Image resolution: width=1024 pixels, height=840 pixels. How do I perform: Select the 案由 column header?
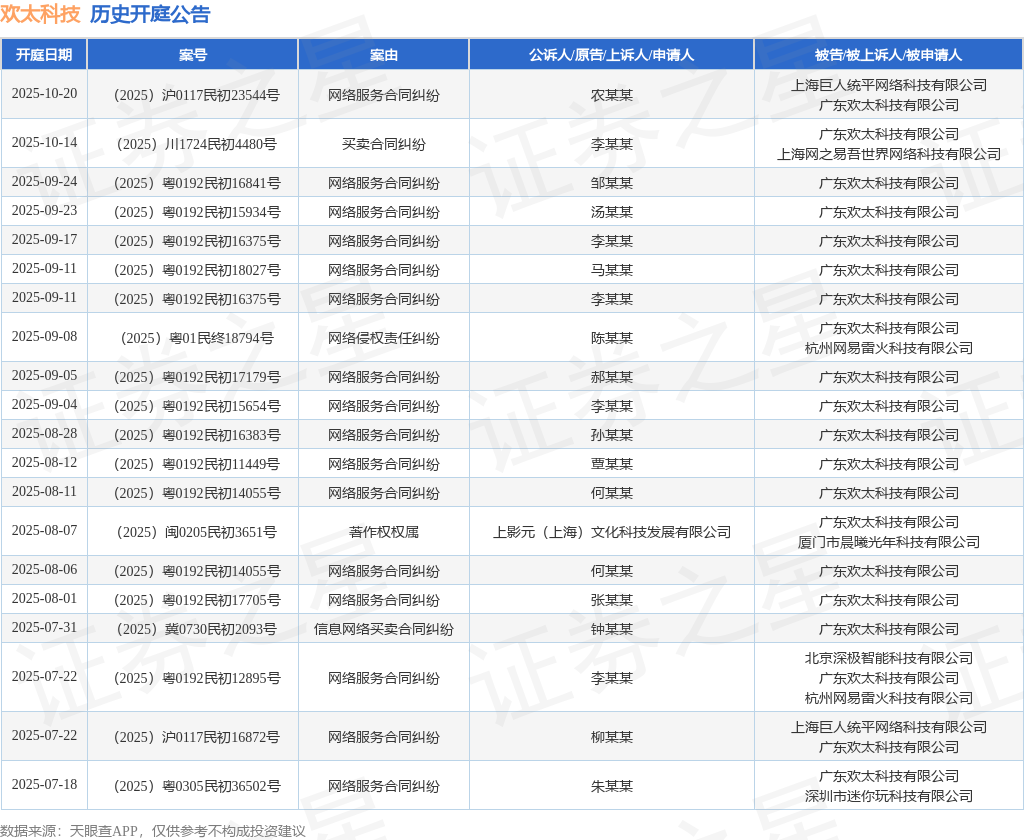(x=383, y=55)
